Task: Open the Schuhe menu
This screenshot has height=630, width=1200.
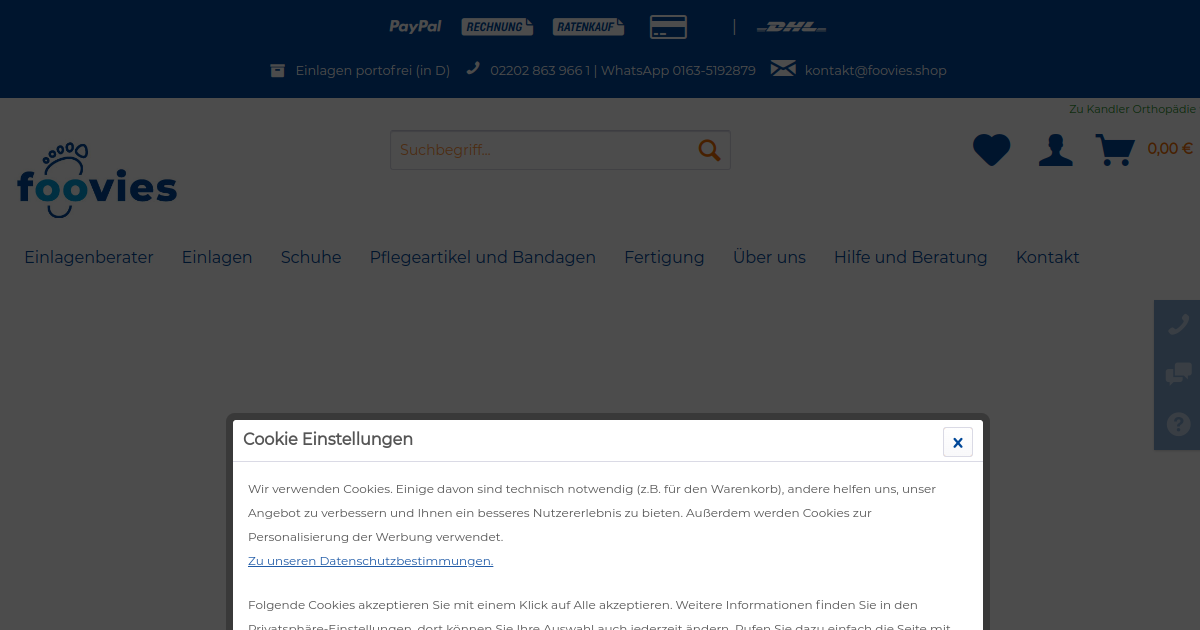Action: point(311,257)
